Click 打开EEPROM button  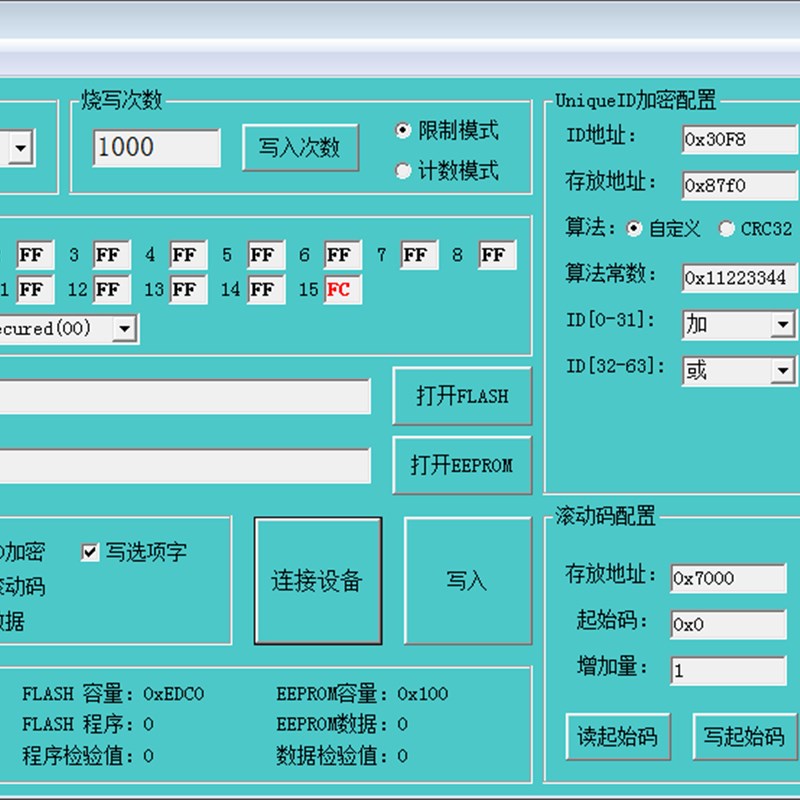(x=462, y=465)
